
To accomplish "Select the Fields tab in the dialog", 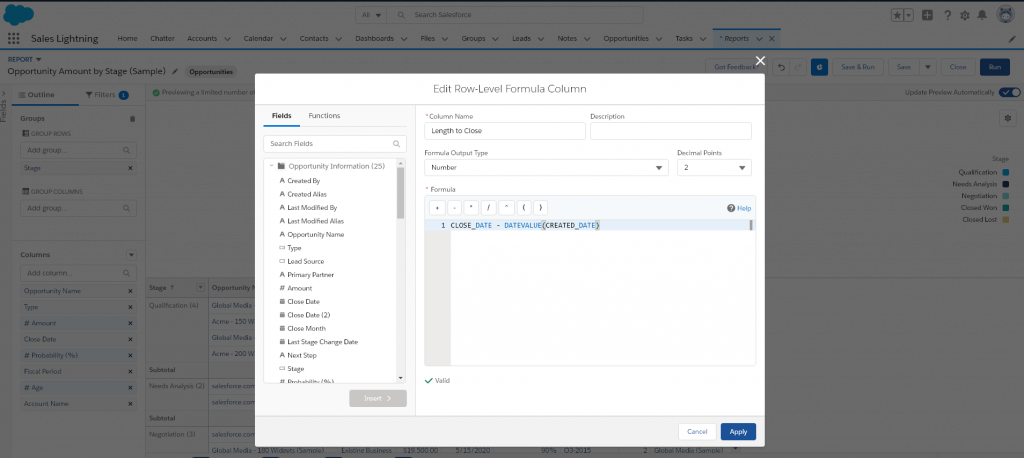I will [281, 116].
